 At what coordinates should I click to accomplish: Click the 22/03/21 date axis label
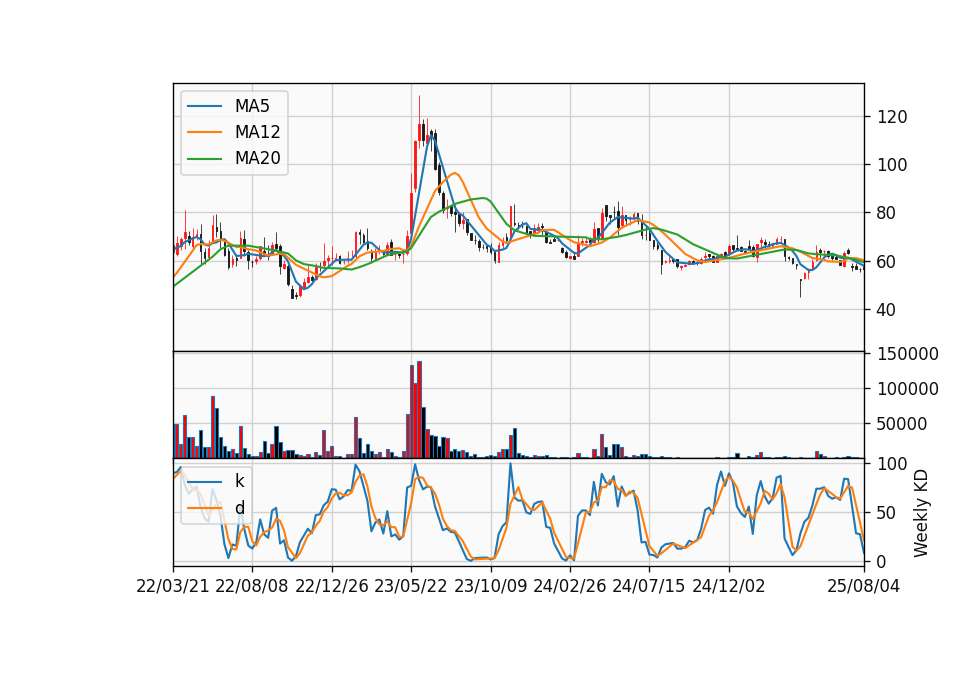point(173,586)
